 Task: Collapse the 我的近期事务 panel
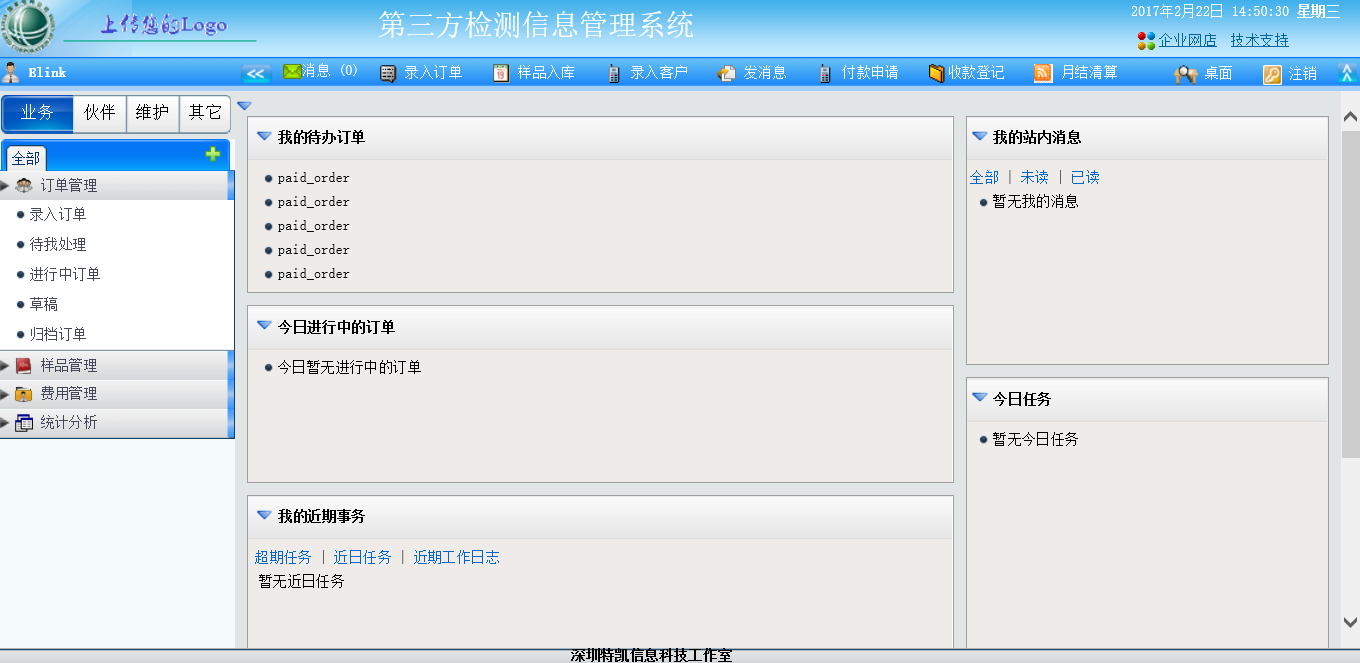pyautogui.click(x=264, y=515)
